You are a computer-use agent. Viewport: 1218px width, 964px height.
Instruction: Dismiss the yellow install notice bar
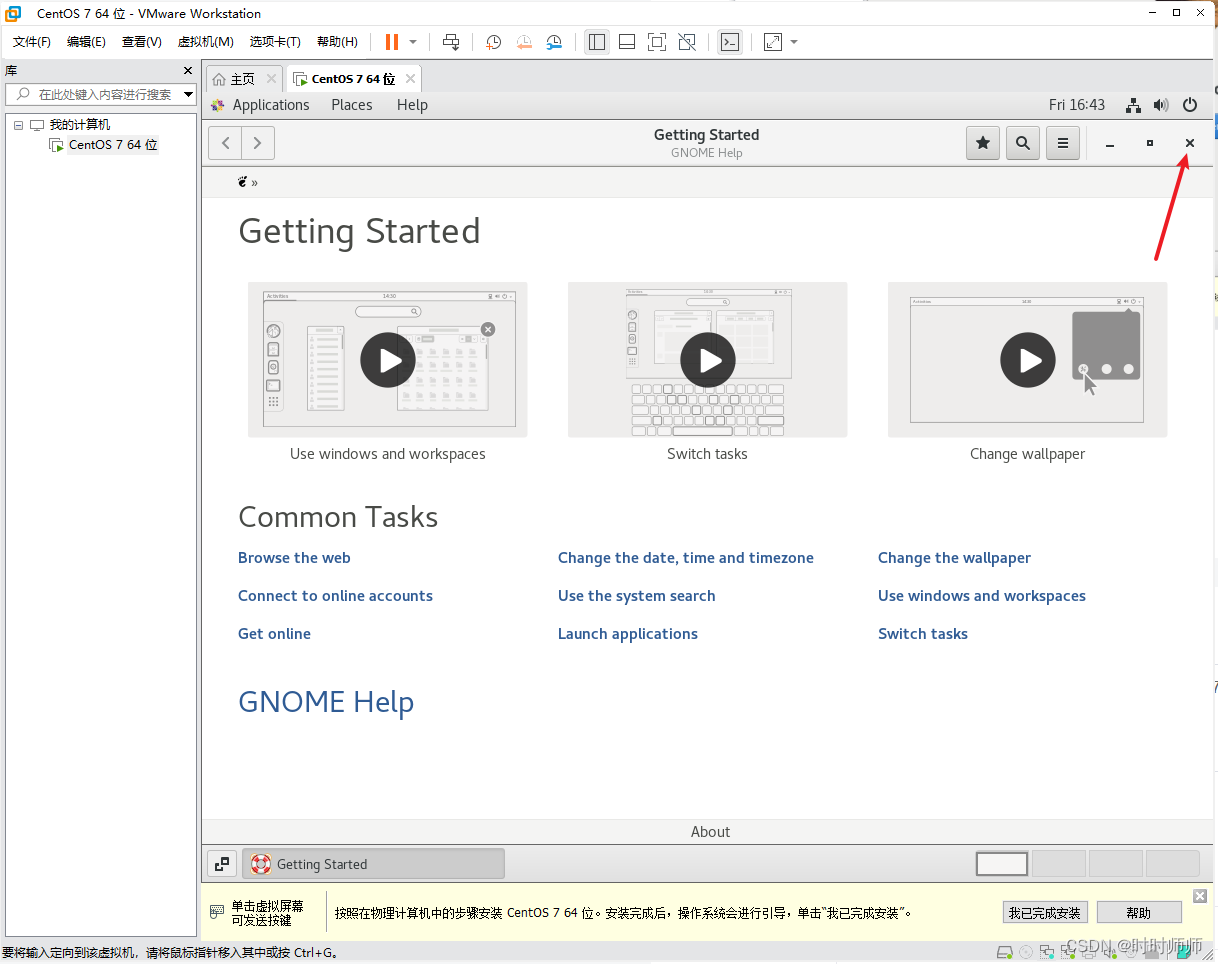(x=1200, y=896)
